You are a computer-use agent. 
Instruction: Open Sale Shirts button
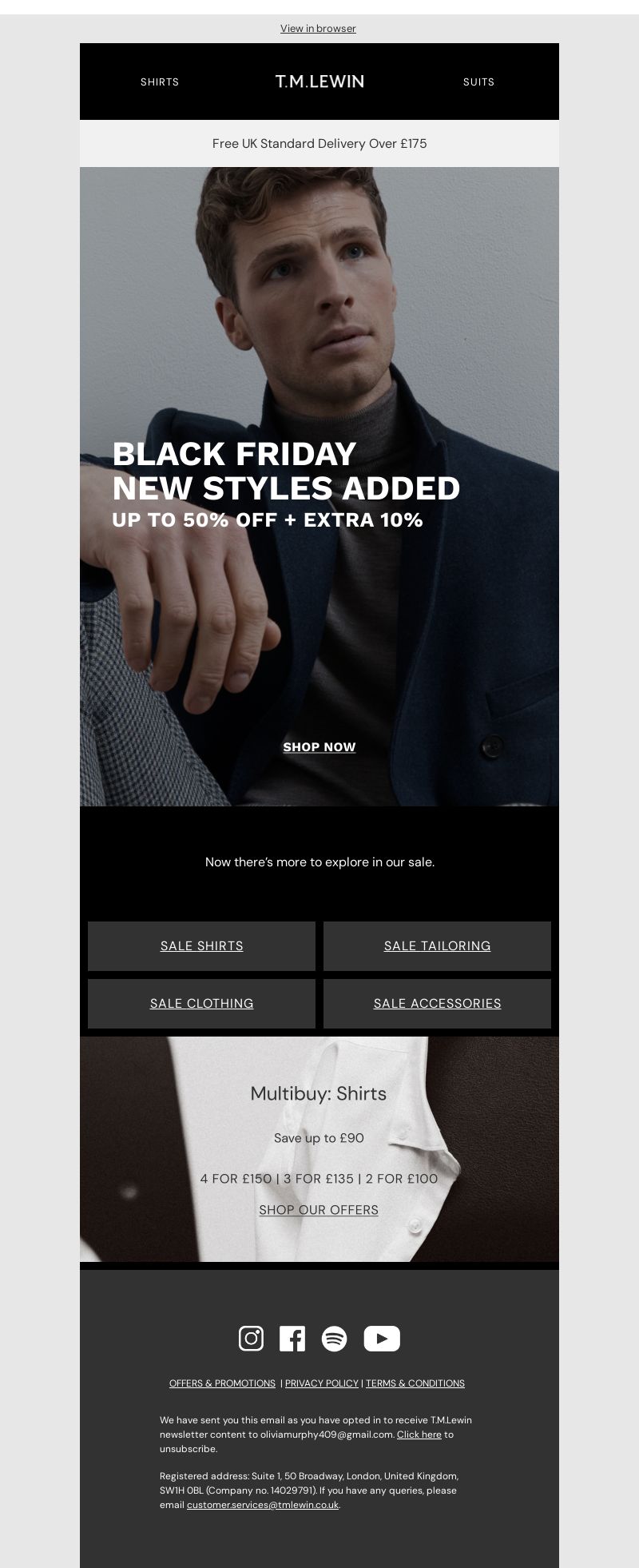[x=201, y=946]
